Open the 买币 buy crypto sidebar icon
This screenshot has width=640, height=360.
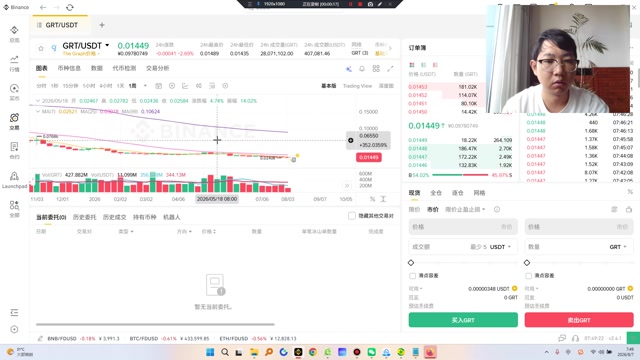pos(14,89)
